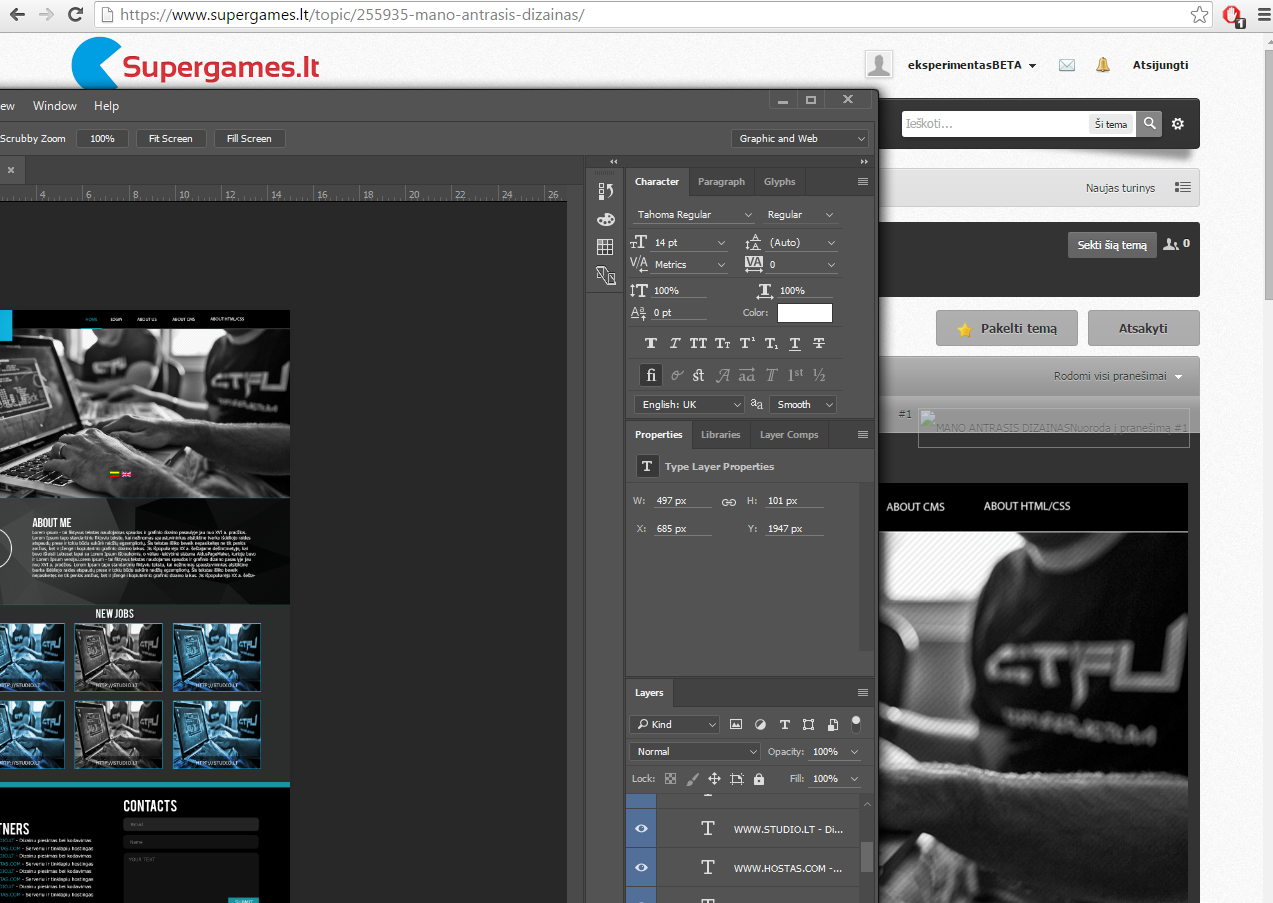This screenshot has height=903, width=1273.
Task: Switch to the Libraries tab
Action: click(x=720, y=435)
